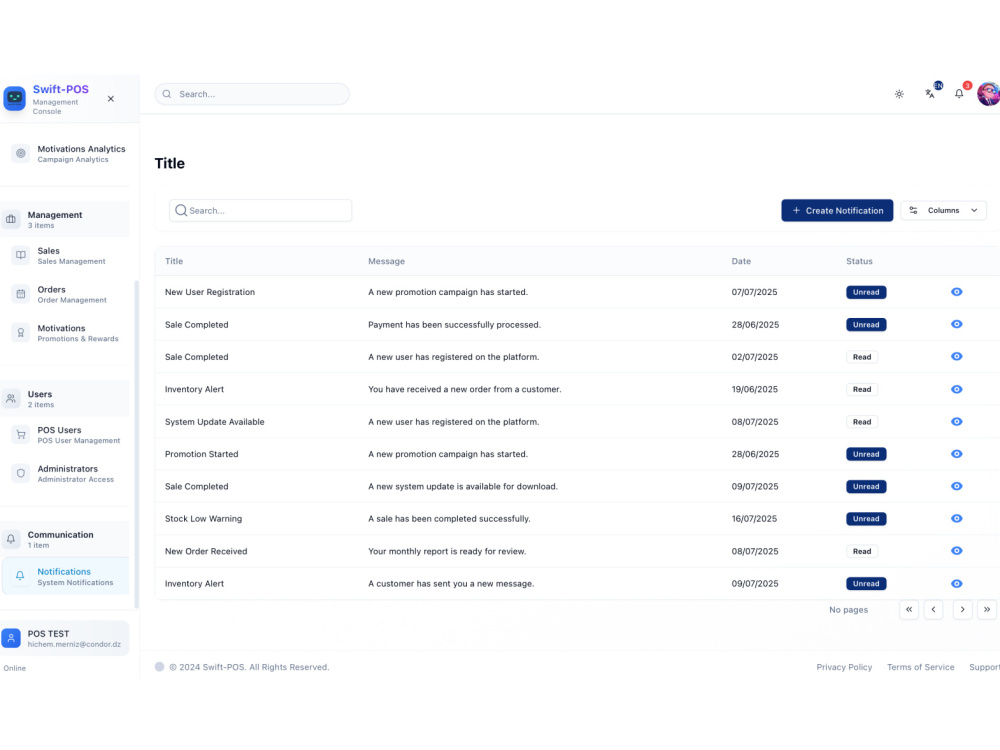Image resolution: width=1000 pixels, height=750 pixels.
Task: Click Read badge for System Update Available
Action: click(862, 422)
